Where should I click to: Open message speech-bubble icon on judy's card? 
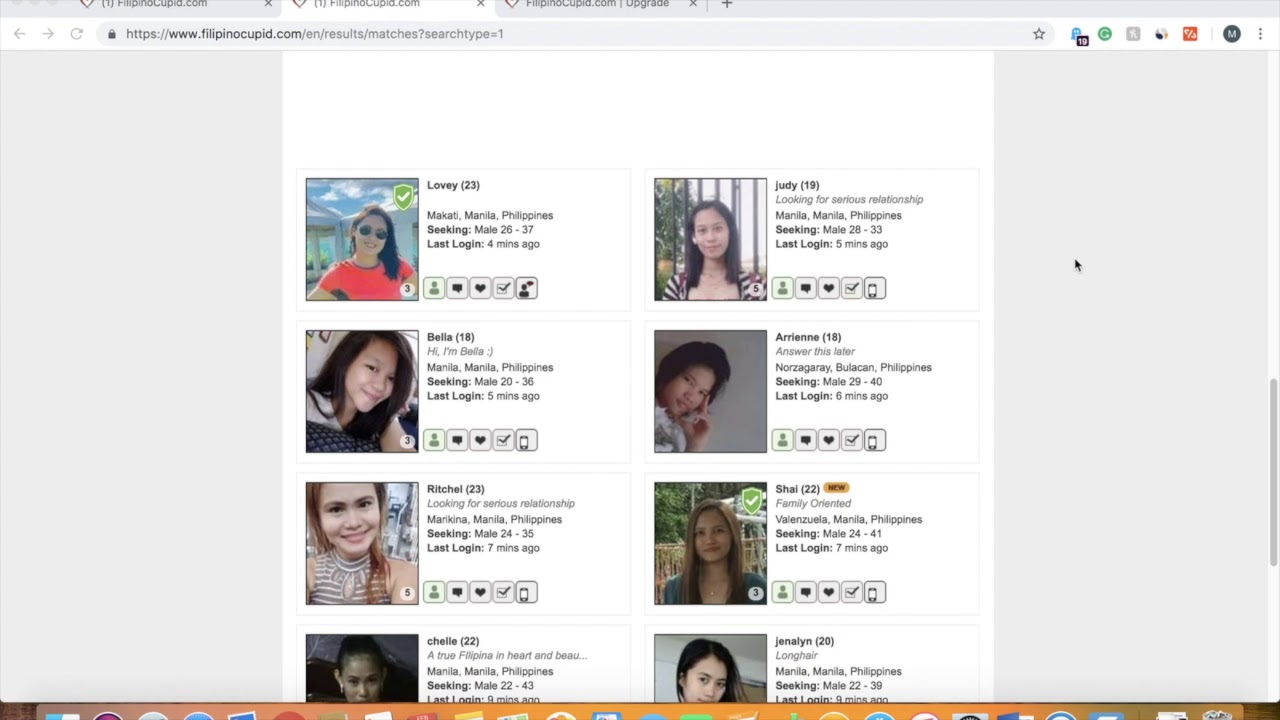click(x=805, y=288)
